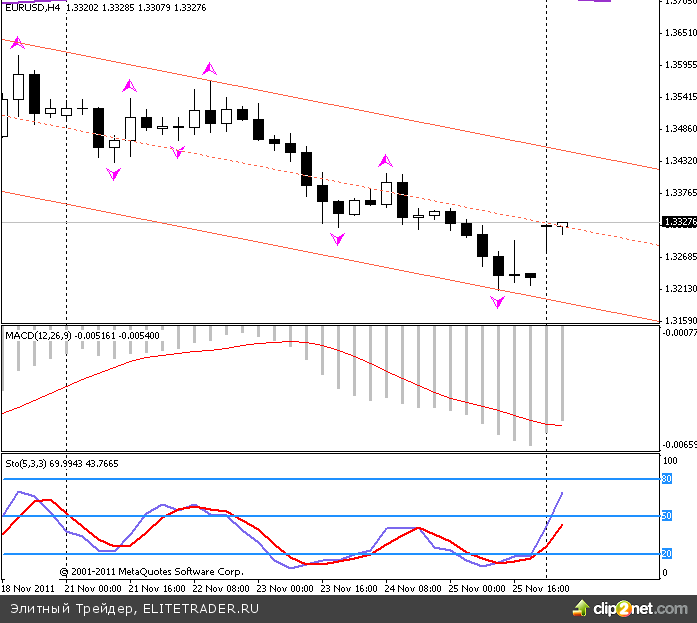Click the down fractal arrow near 21 Nov 16:00

[x=178, y=152]
